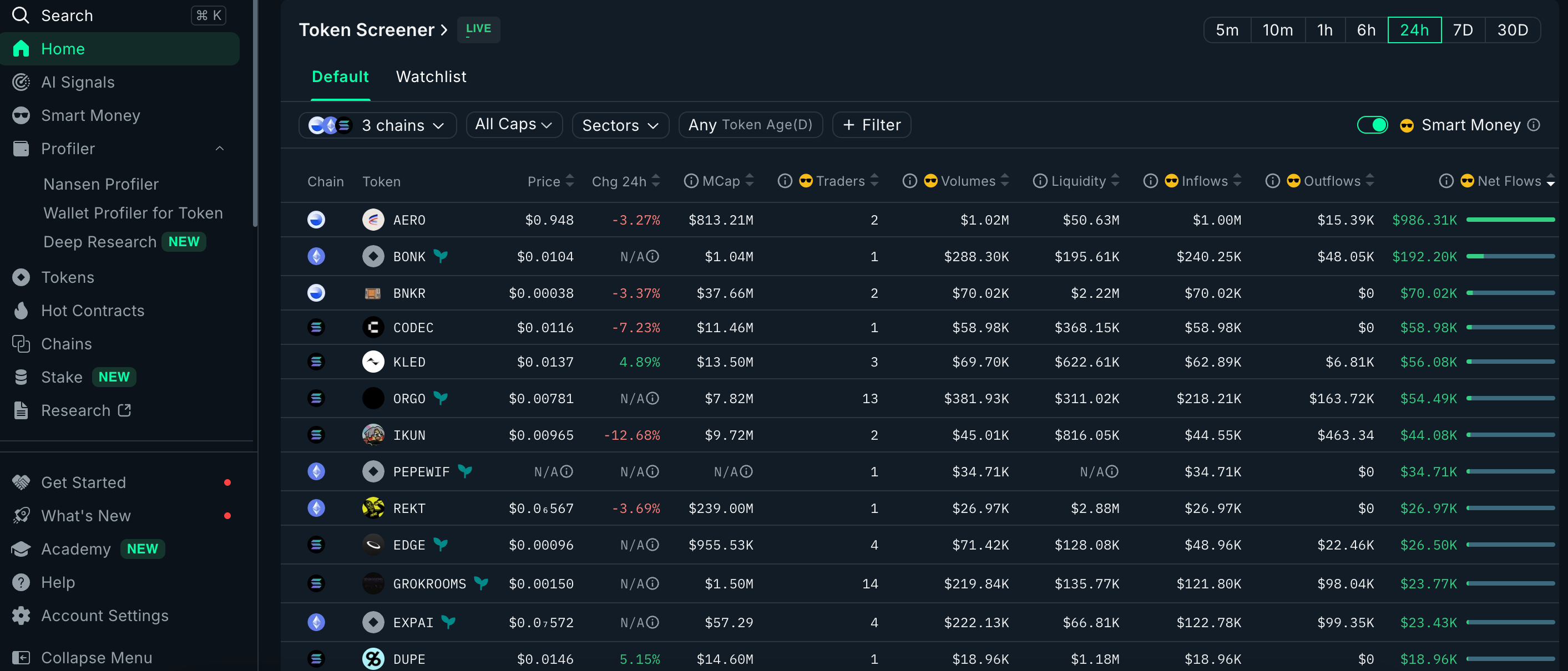Select the 30D timeframe

click(x=1513, y=30)
